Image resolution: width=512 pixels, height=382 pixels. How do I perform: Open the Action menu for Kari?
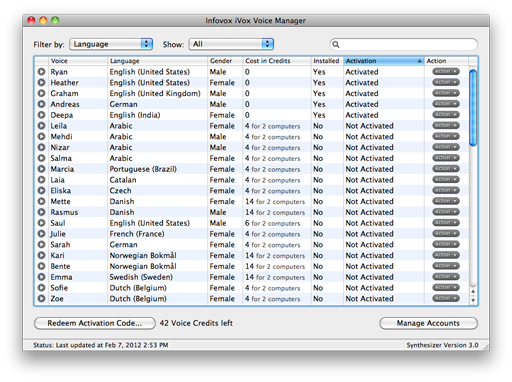446,255
